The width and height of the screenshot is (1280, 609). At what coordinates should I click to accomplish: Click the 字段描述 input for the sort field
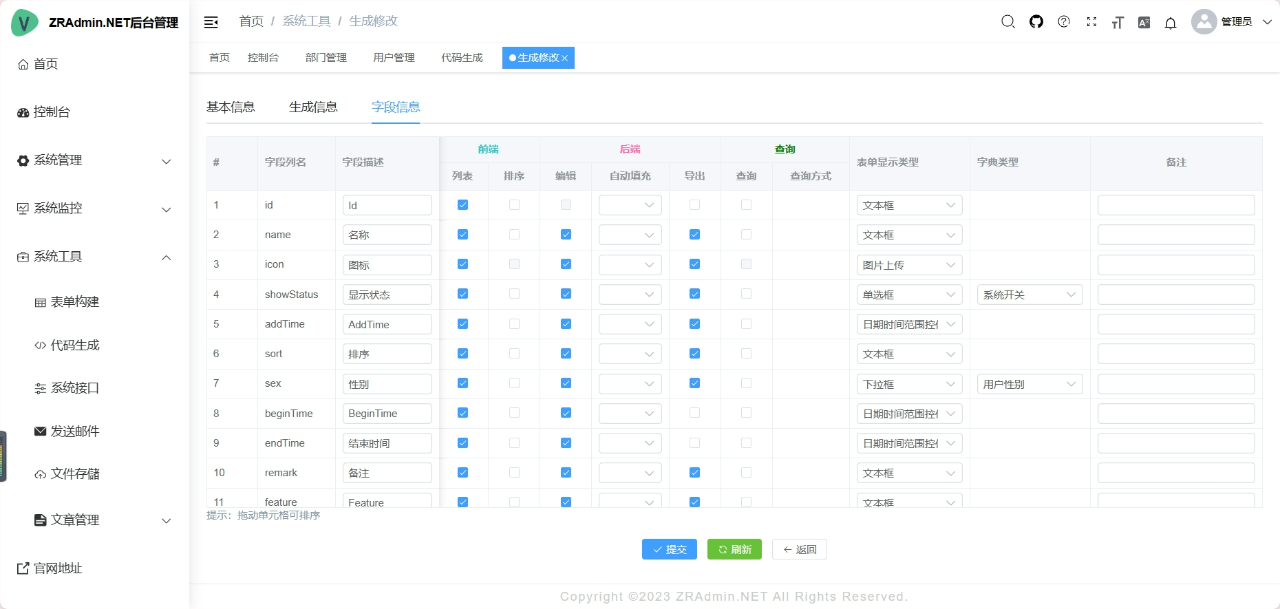click(387, 353)
